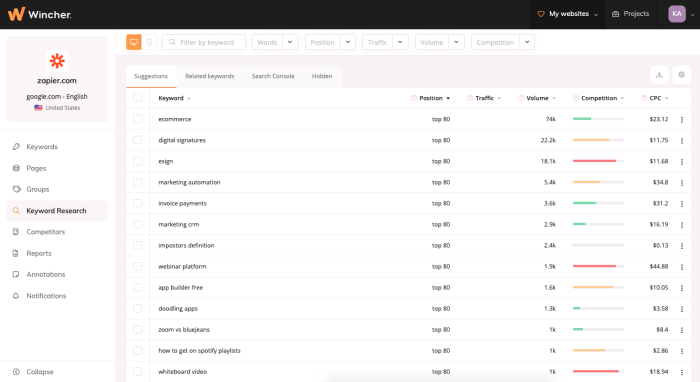This screenshot has width=700, height=382.
Task: Collapse the sidebar
Action: pyautogui.click(x=33, y=372)
